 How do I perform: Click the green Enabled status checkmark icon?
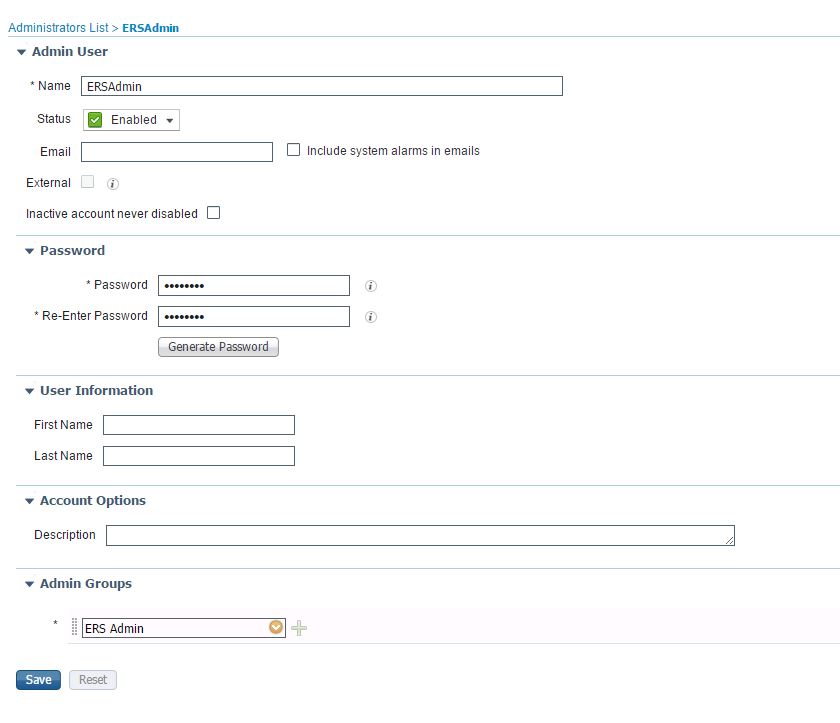pos(95,120)
